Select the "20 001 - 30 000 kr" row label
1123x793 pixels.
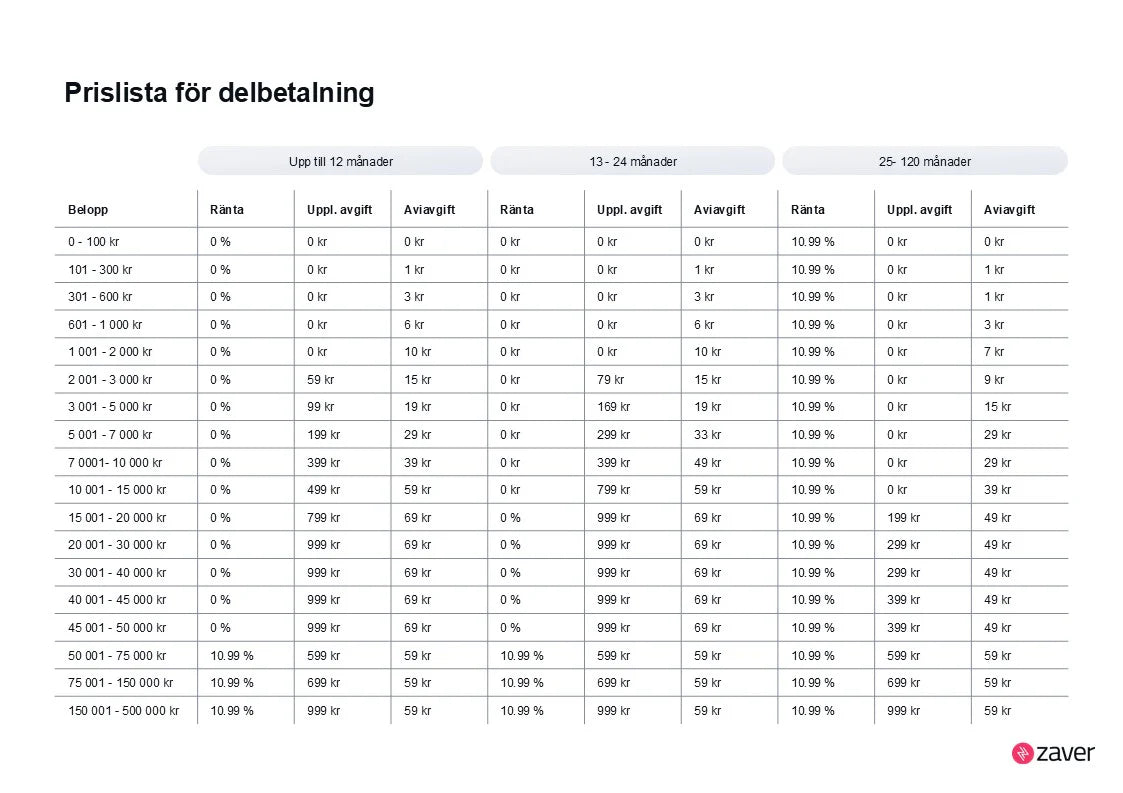pyautogui.click(x=117, y=545)
